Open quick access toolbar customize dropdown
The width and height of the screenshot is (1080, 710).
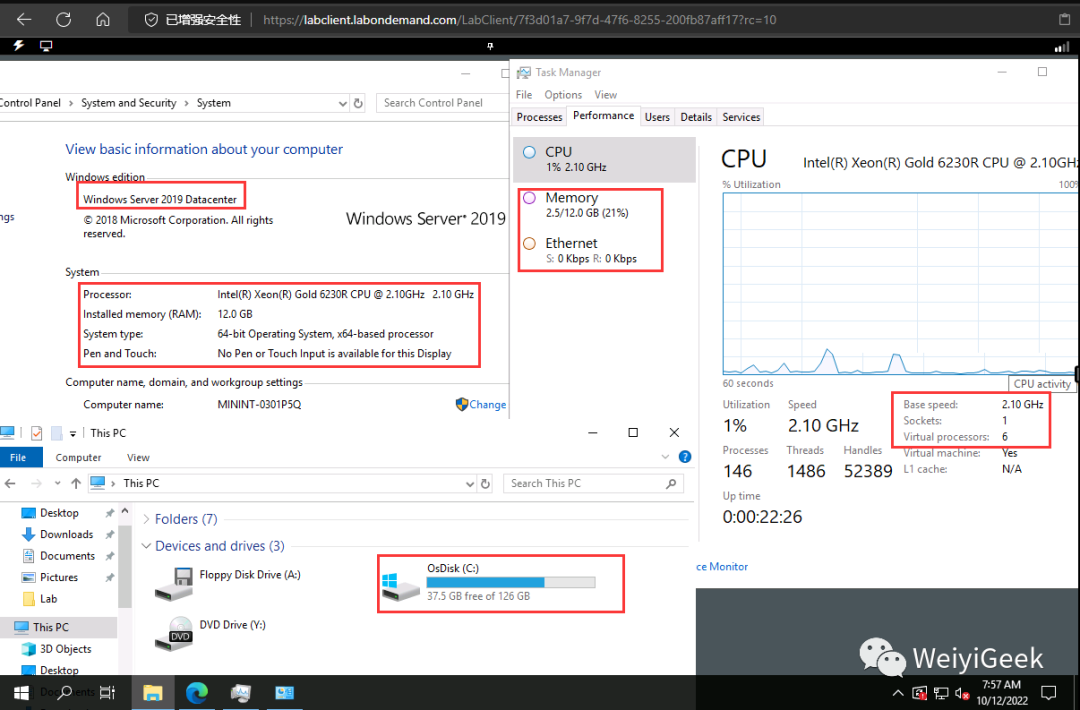(73, 434)
